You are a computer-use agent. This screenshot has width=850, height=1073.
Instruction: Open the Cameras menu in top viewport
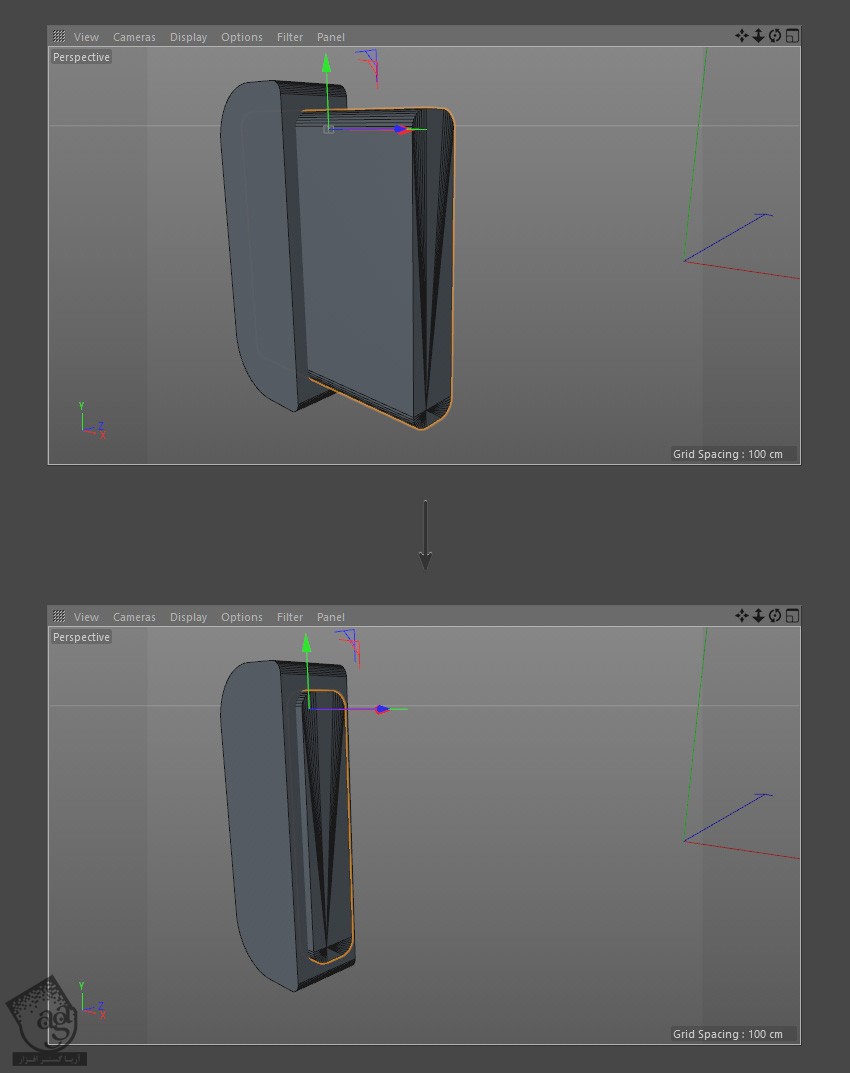pyautogui.click(x=134, y=37)
